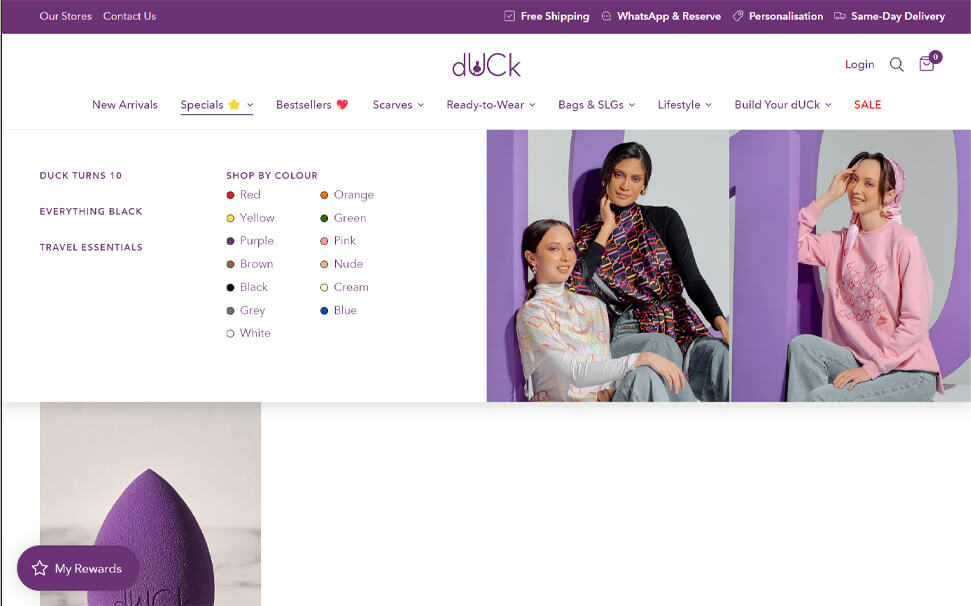This screenshot has width=971, height=606.
Task: Click the Login link
Action: pos(860,64)
